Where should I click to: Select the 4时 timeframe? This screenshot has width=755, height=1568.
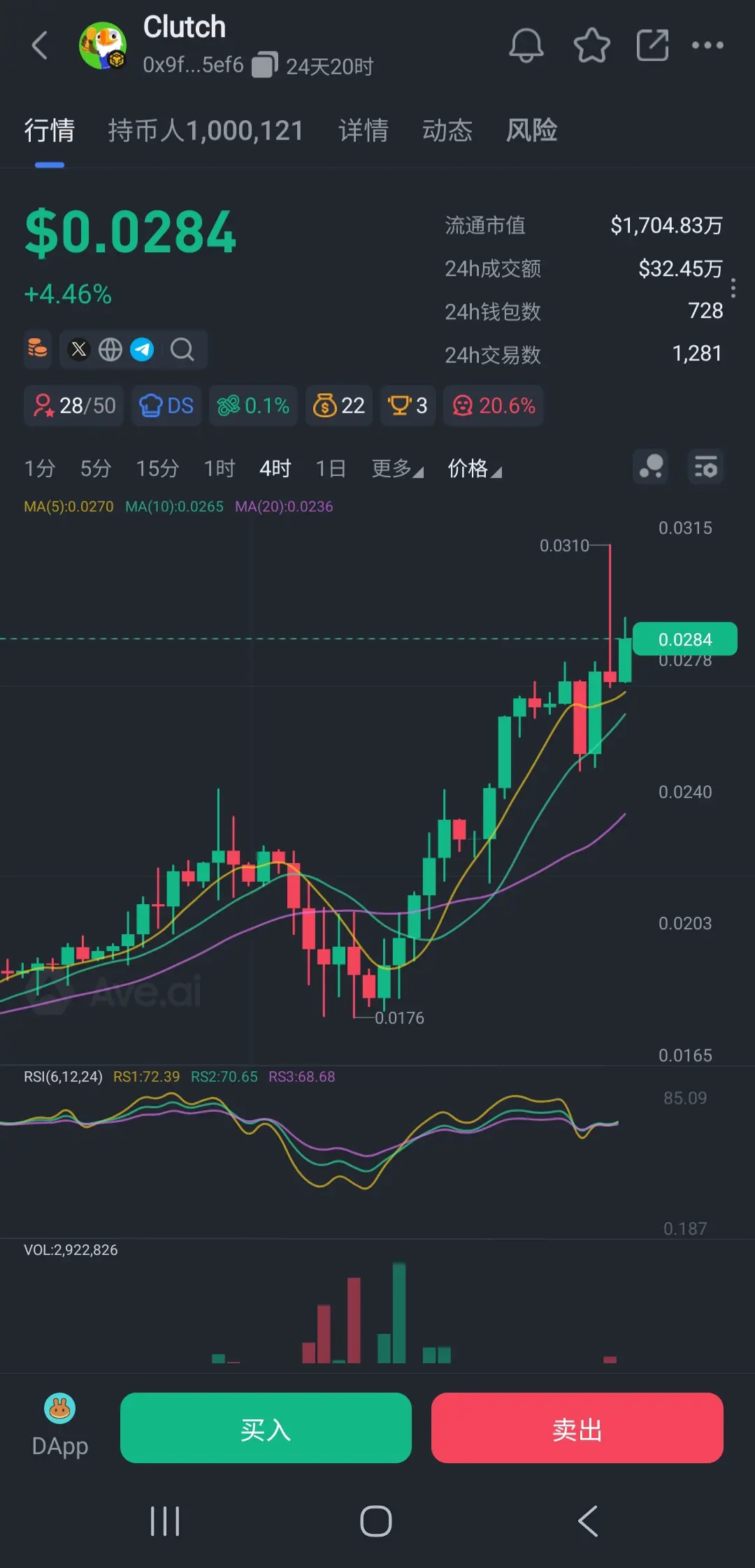[275, 468]
